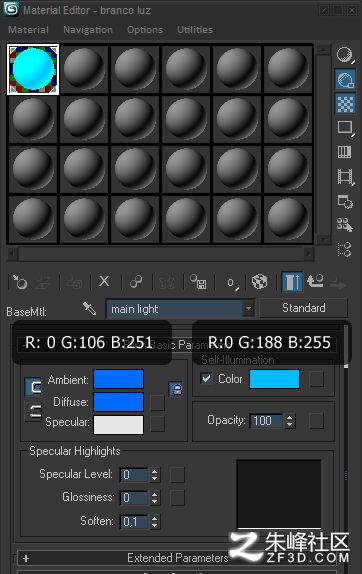The width and height of the screenshot is (362, 574).
Task: Toggle the Backlight icon in side toolbar
Action: coord(345,80)
